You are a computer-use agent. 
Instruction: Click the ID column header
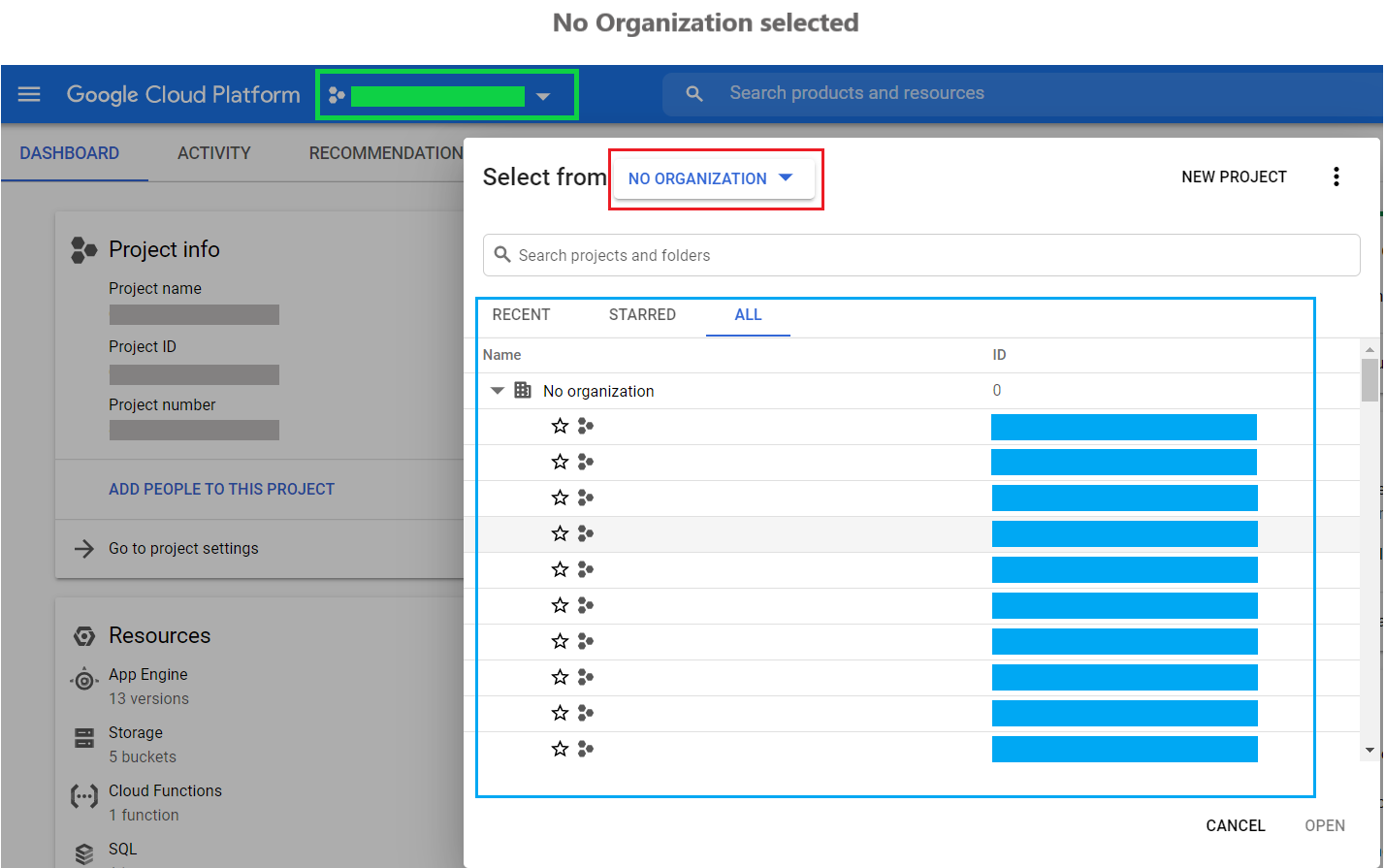coord(999,355)
